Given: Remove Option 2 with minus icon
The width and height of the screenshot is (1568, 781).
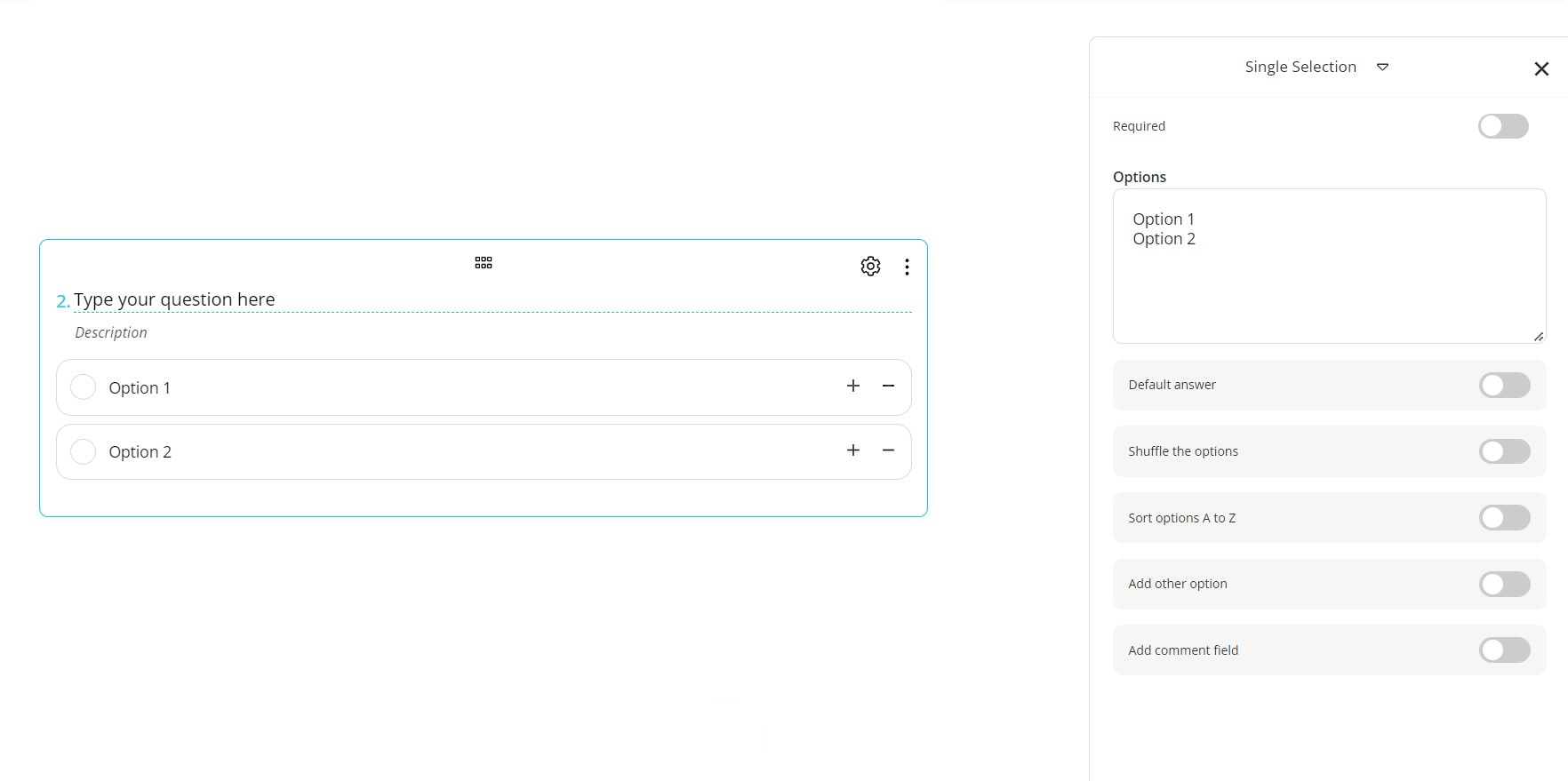Looking at the screenshot, I should click(888, 450).
